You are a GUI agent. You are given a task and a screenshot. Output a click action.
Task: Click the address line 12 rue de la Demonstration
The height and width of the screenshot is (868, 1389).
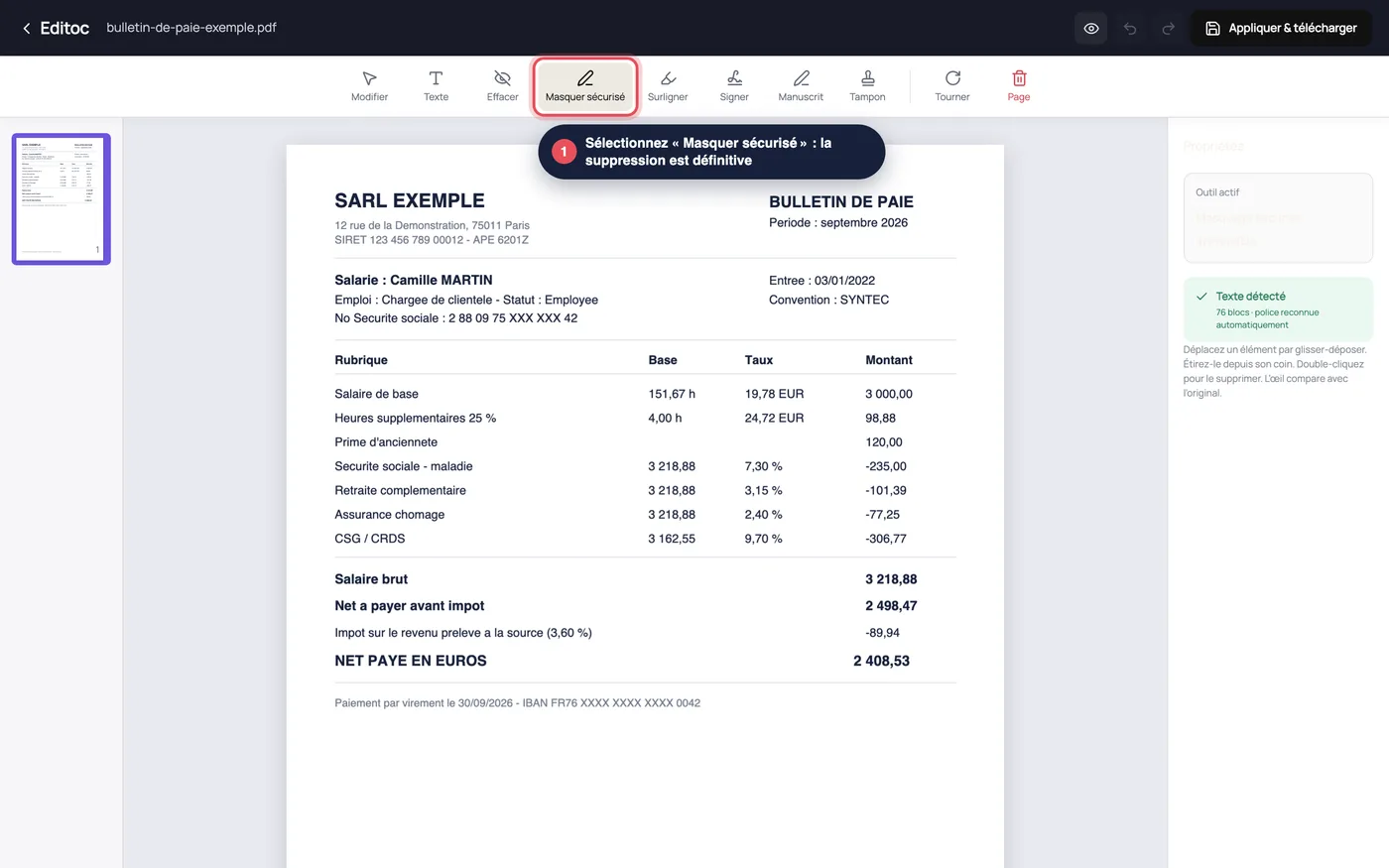433,225
